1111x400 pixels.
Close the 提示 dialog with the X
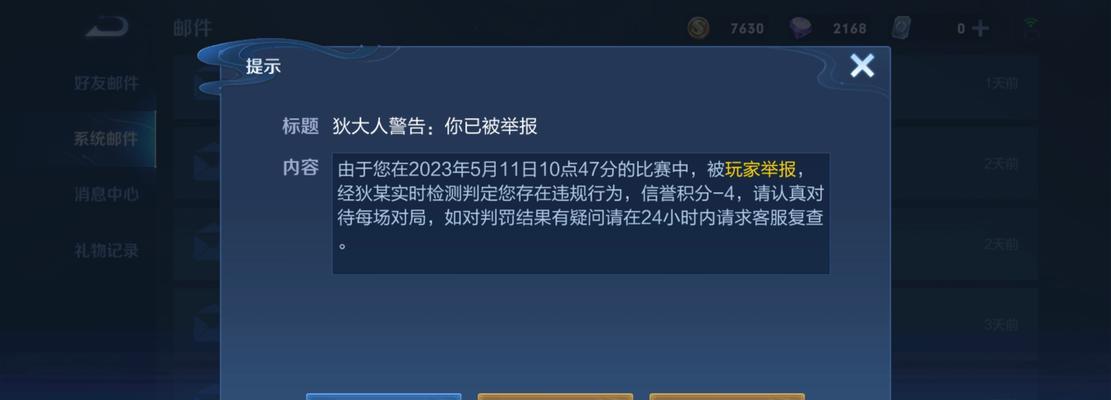[862, 66]
